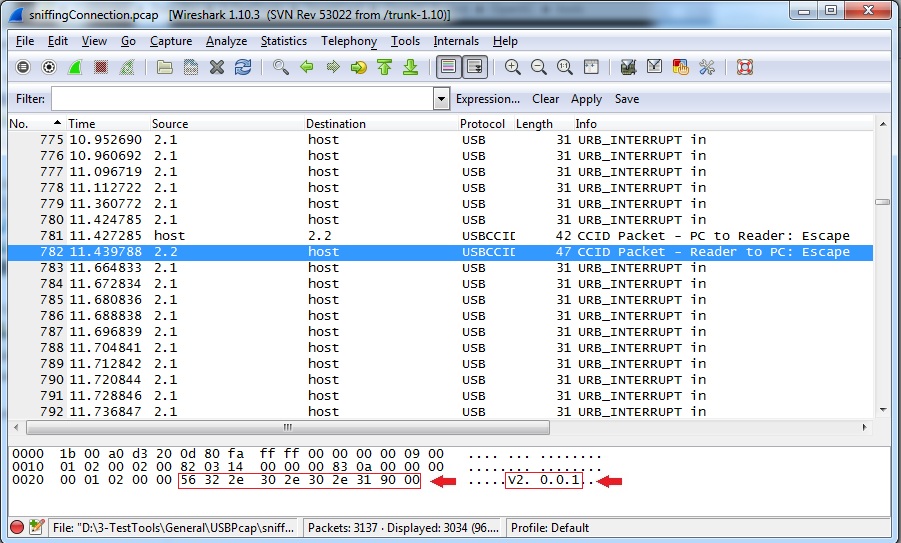The height and width of the screenshot is (543, 901).
Task: Open the Help menu
Action: 505,41
